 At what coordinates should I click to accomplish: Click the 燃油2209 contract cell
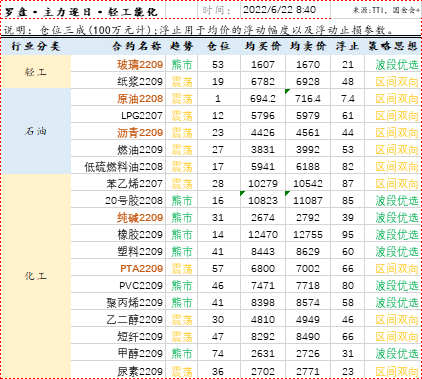pyautogui.click(x=118, y=149)
